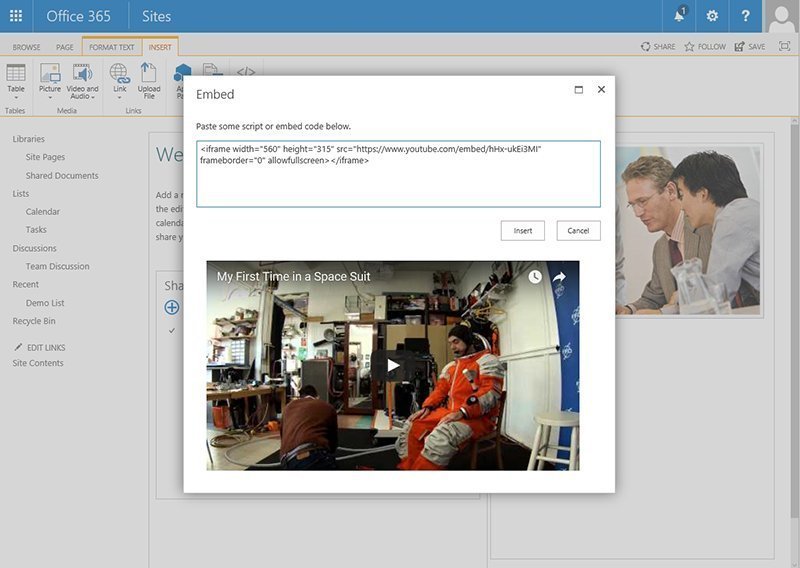Switch to the Browse tab
This screenshot has width=800, height=568.
click(x=27, y=47)
